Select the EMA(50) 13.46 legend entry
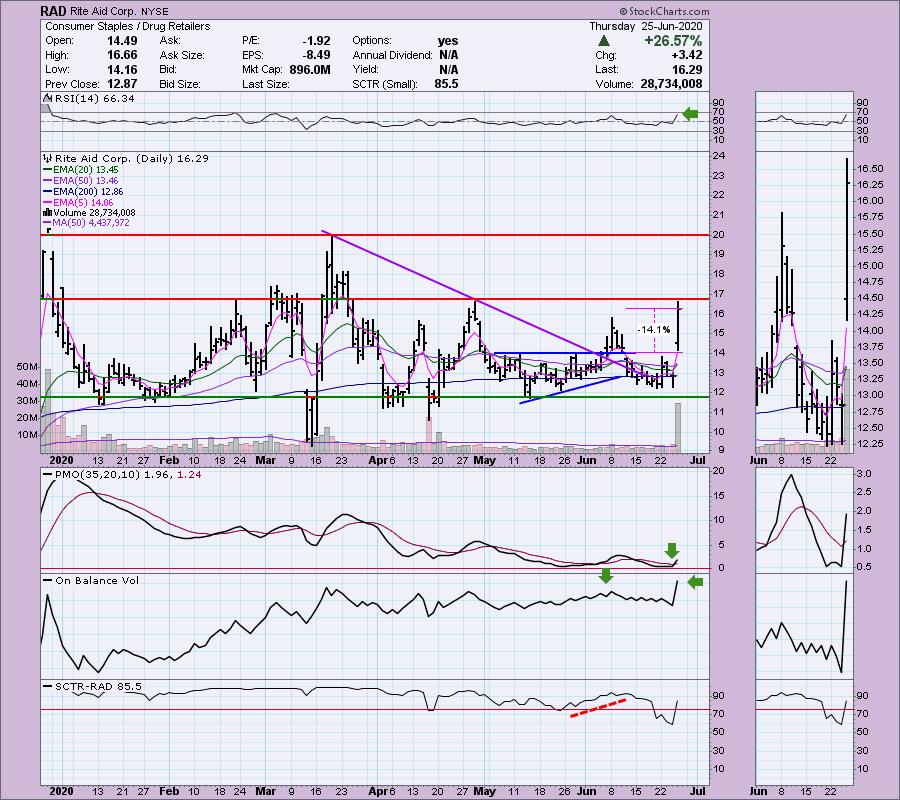 click(81, 181)
